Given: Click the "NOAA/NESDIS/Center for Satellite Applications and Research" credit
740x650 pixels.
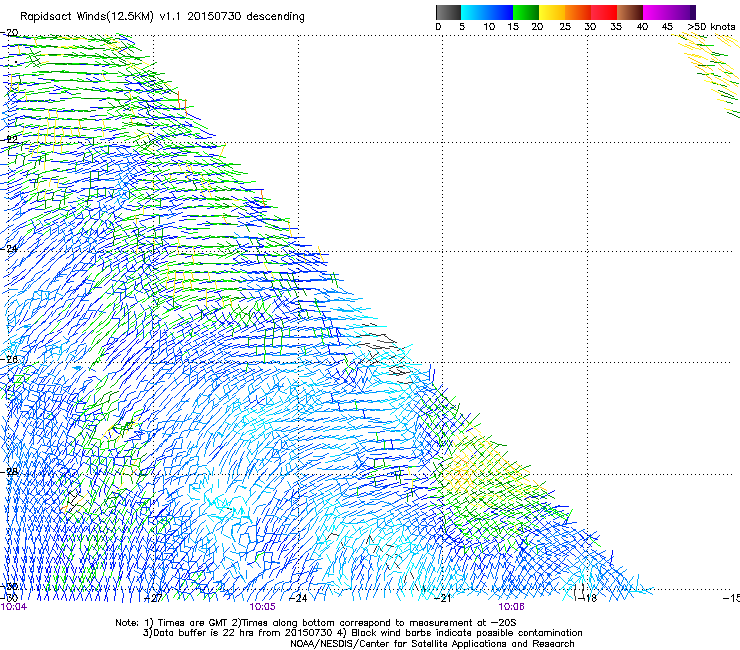Looking at the screenshot, I should pos(432,644).
